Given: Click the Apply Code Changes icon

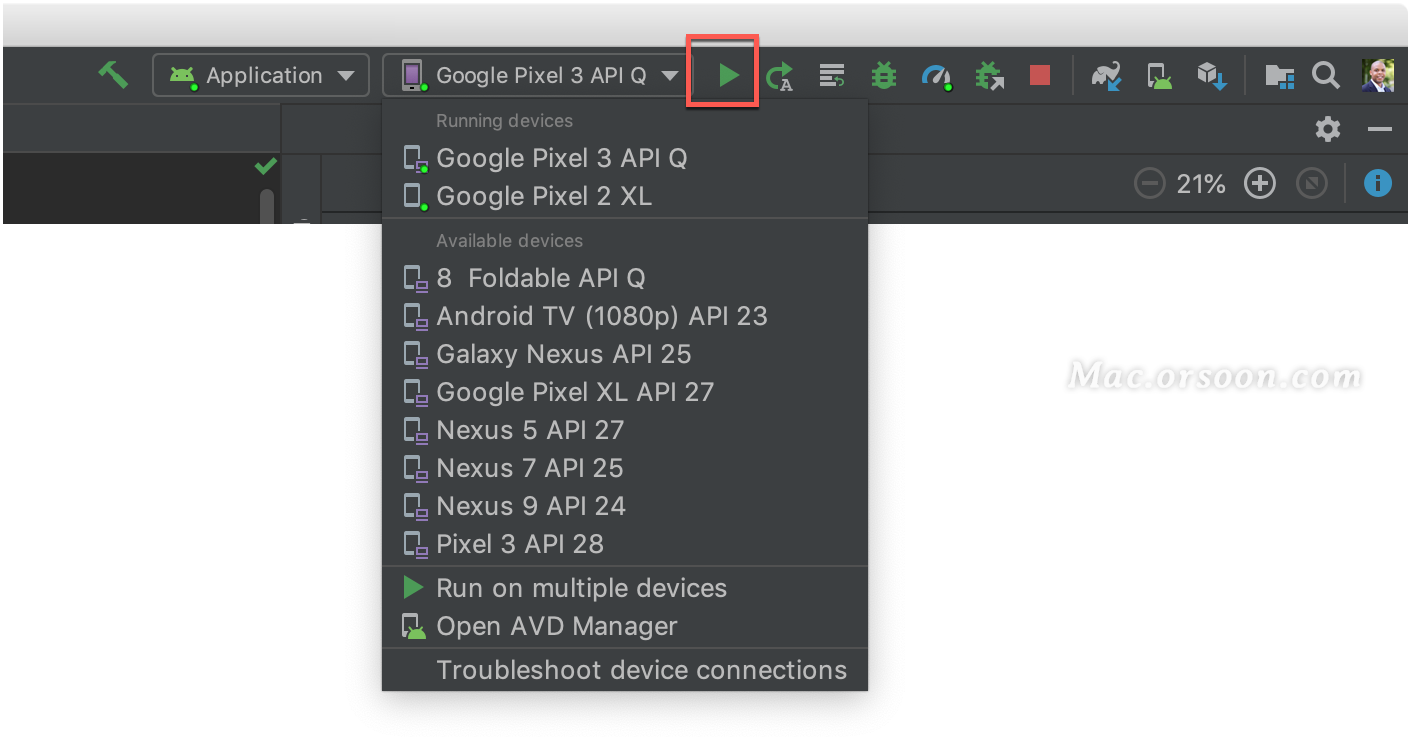Looking at the screenshot, I should pyautogui.click(x=832, y=75).
